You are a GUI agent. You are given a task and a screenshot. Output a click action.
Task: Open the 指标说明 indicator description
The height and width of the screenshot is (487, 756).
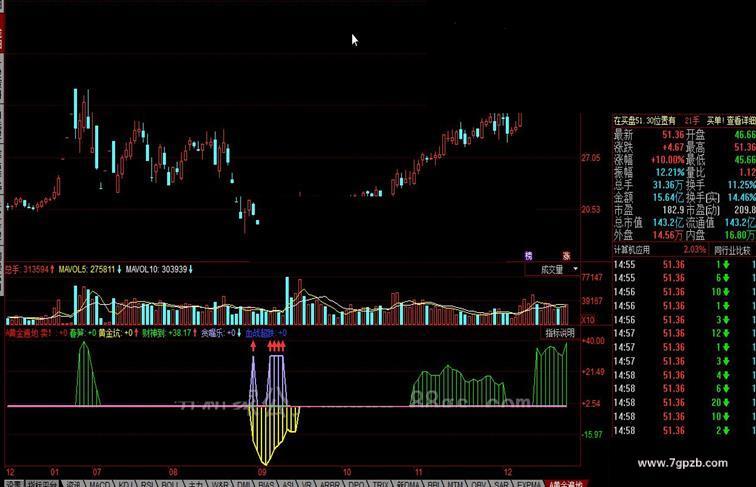click(560, 333)
